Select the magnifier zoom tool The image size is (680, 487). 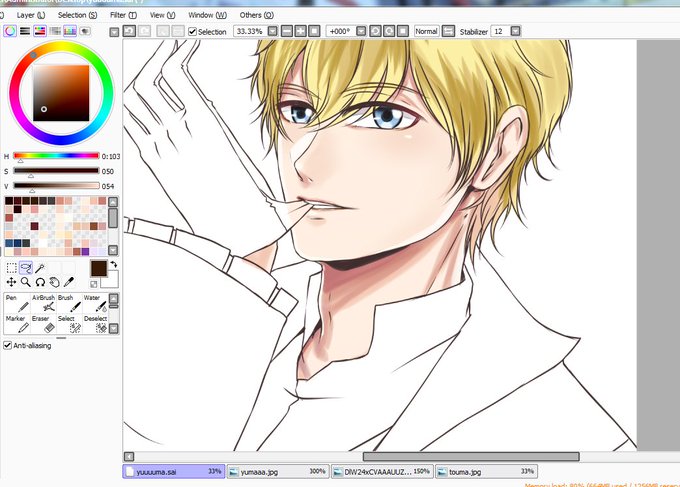pyautogui.click(x=26, y=282)
